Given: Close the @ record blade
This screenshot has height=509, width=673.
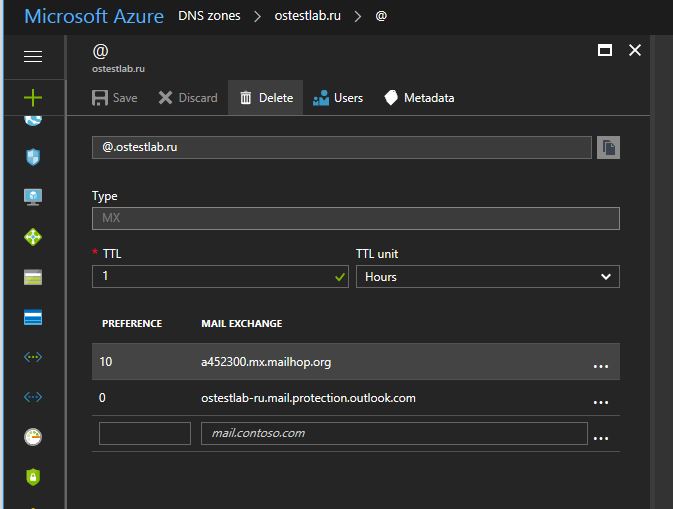Looking at the screenshot, I should [x=635, y=50].
